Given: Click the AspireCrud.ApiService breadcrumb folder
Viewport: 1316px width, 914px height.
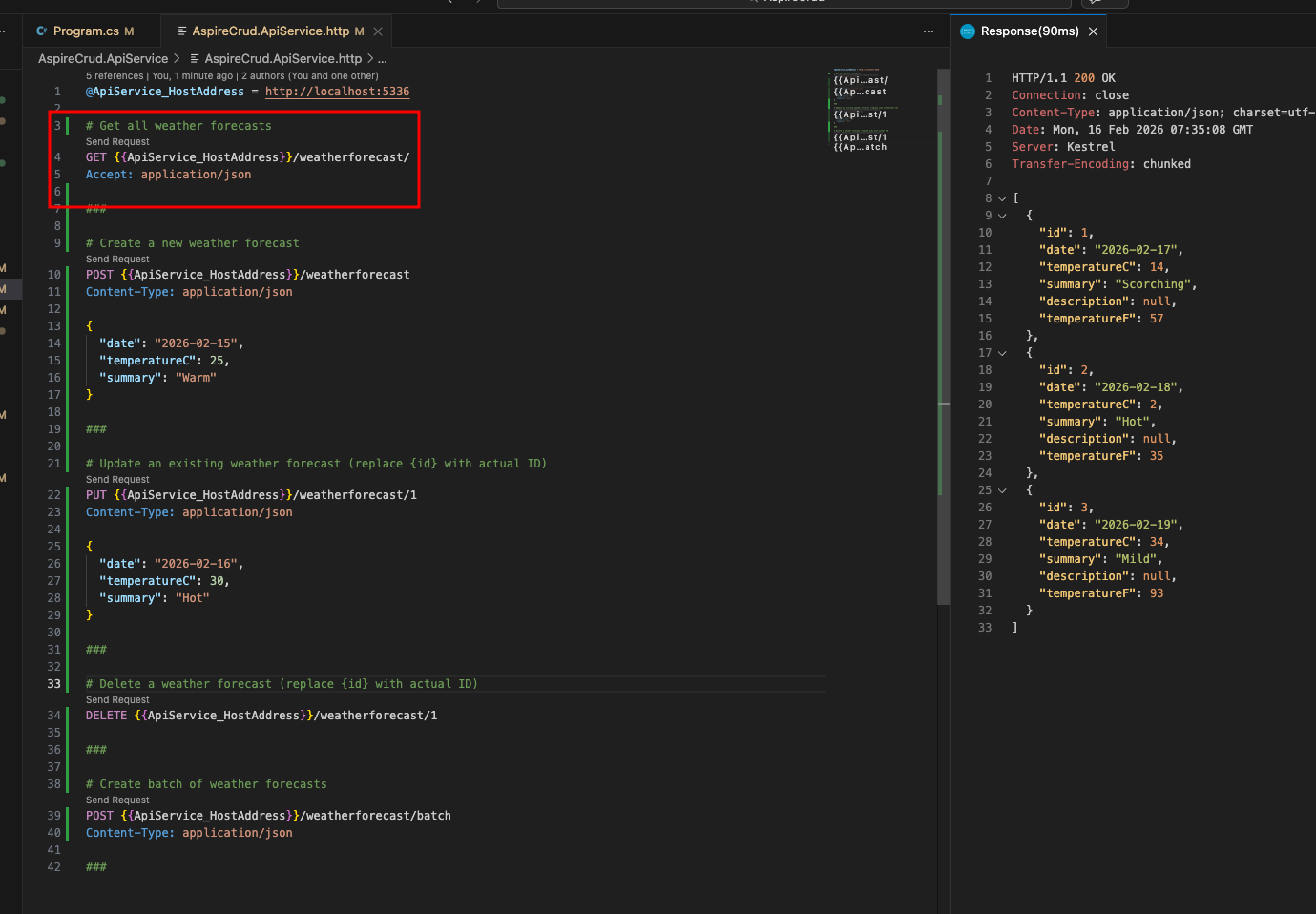Looking at the screenshot, I should point(103,59).
